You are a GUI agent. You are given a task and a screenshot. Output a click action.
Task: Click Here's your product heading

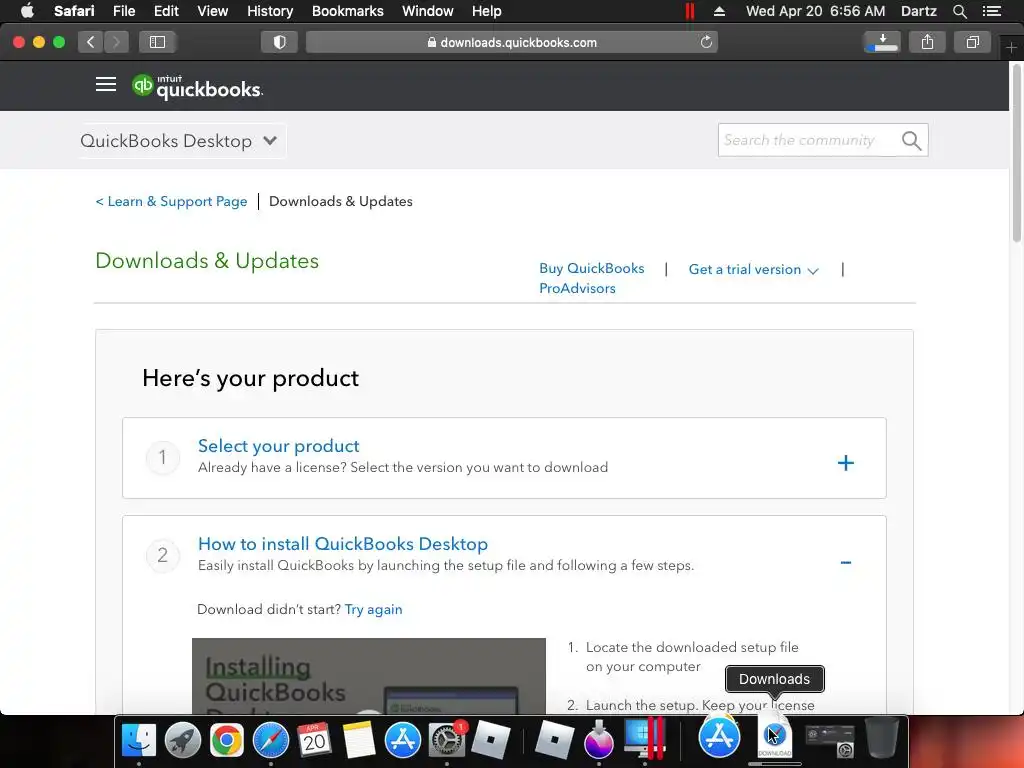pyautogui.click(x=251, y=378)
